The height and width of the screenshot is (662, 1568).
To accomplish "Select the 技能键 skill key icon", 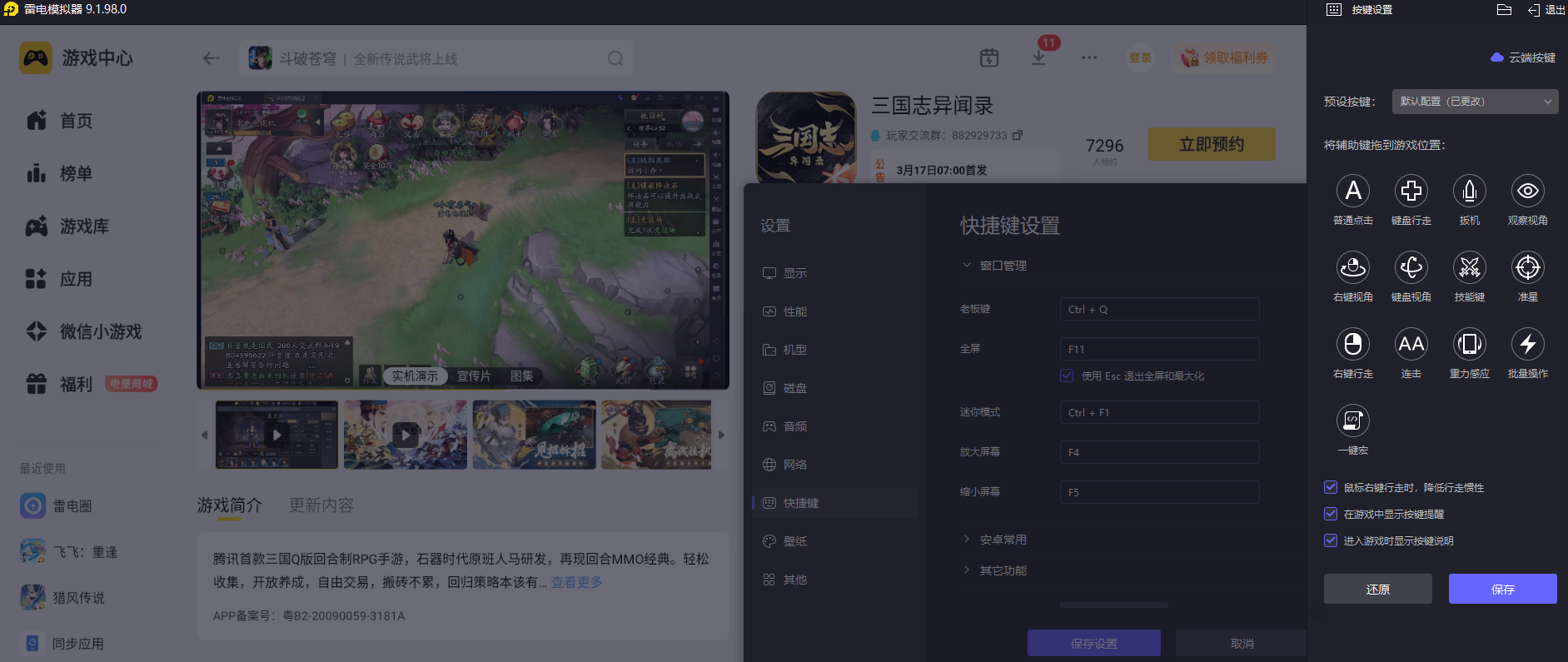I will click(1470, 268).
